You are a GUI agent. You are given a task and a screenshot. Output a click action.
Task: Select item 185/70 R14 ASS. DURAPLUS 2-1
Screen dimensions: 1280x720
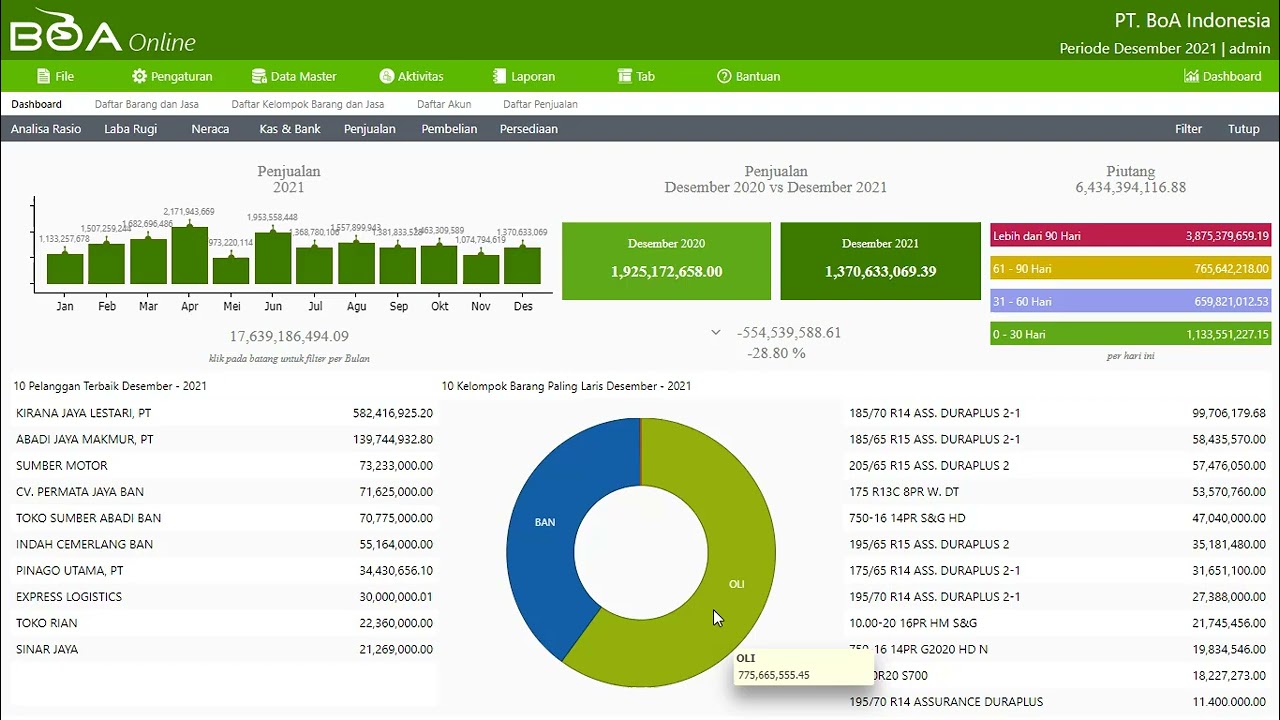click(x=1058, y=413)
